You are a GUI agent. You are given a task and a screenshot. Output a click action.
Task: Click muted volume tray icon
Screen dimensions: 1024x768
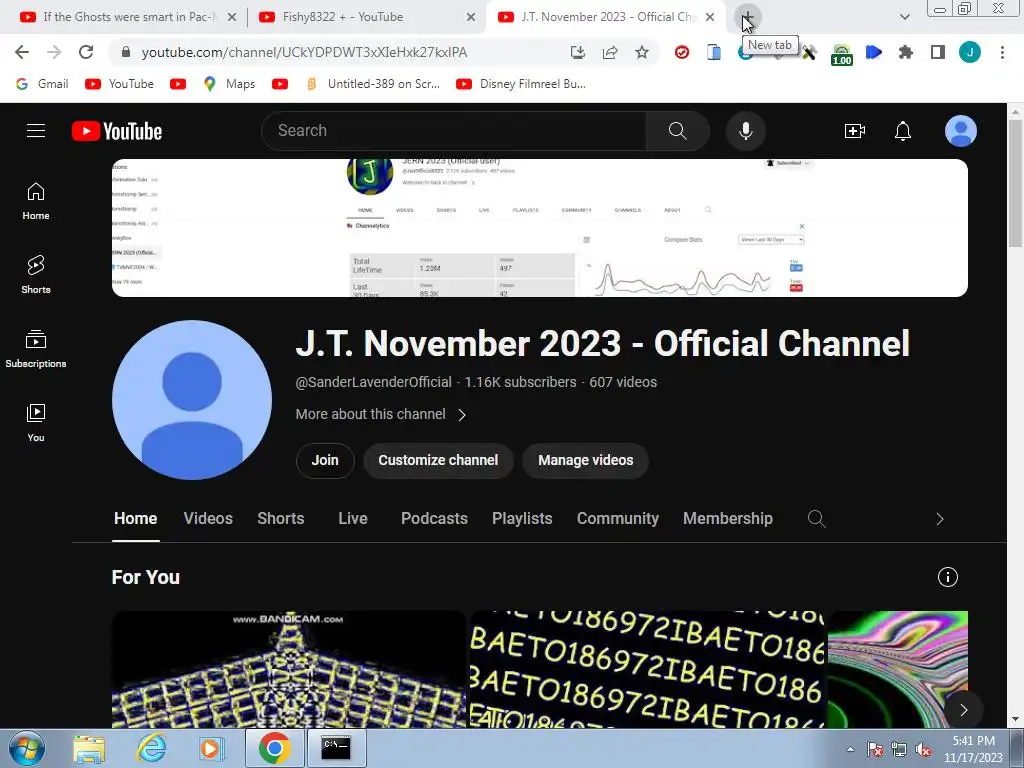point(923,749)
